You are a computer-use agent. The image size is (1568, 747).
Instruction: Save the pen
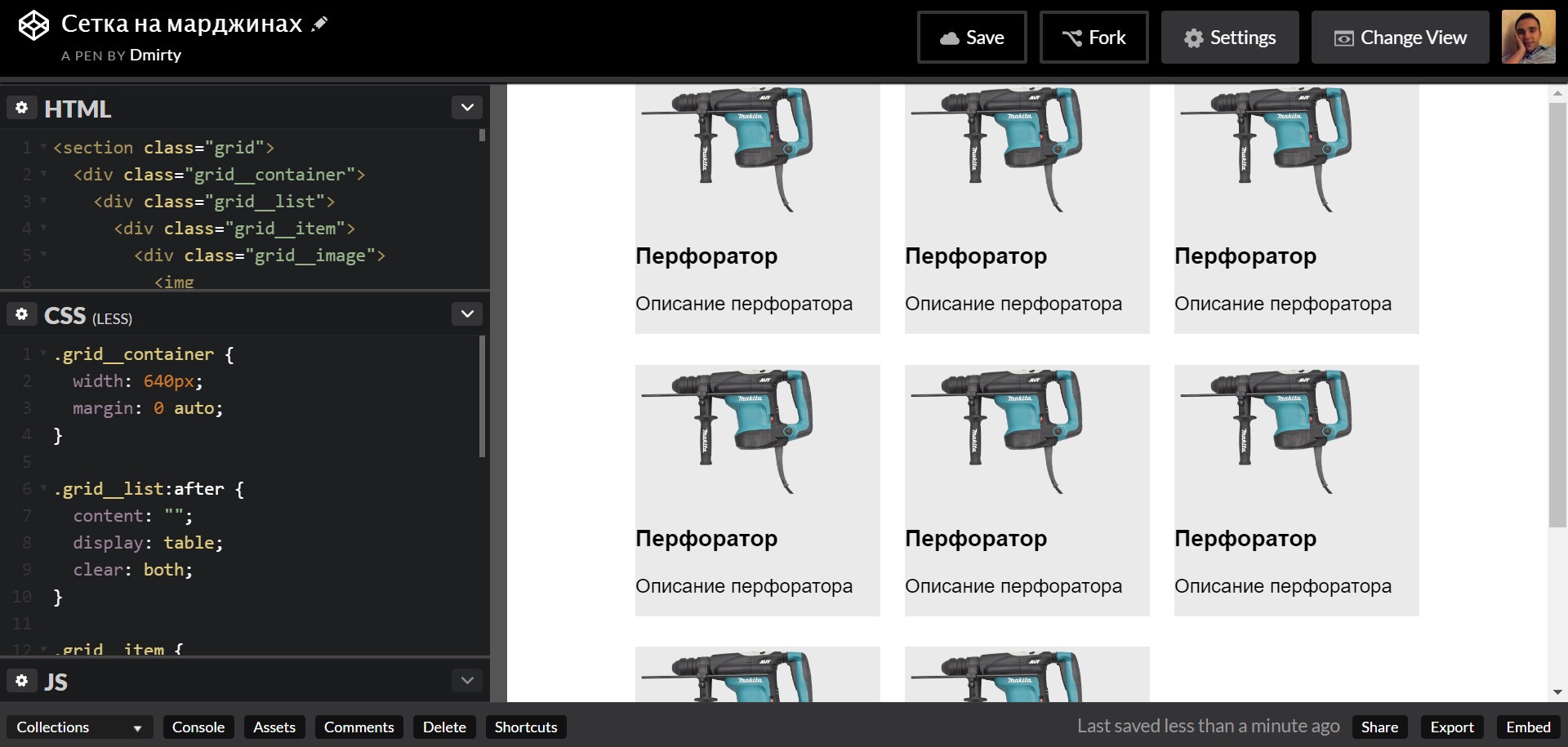972,38
